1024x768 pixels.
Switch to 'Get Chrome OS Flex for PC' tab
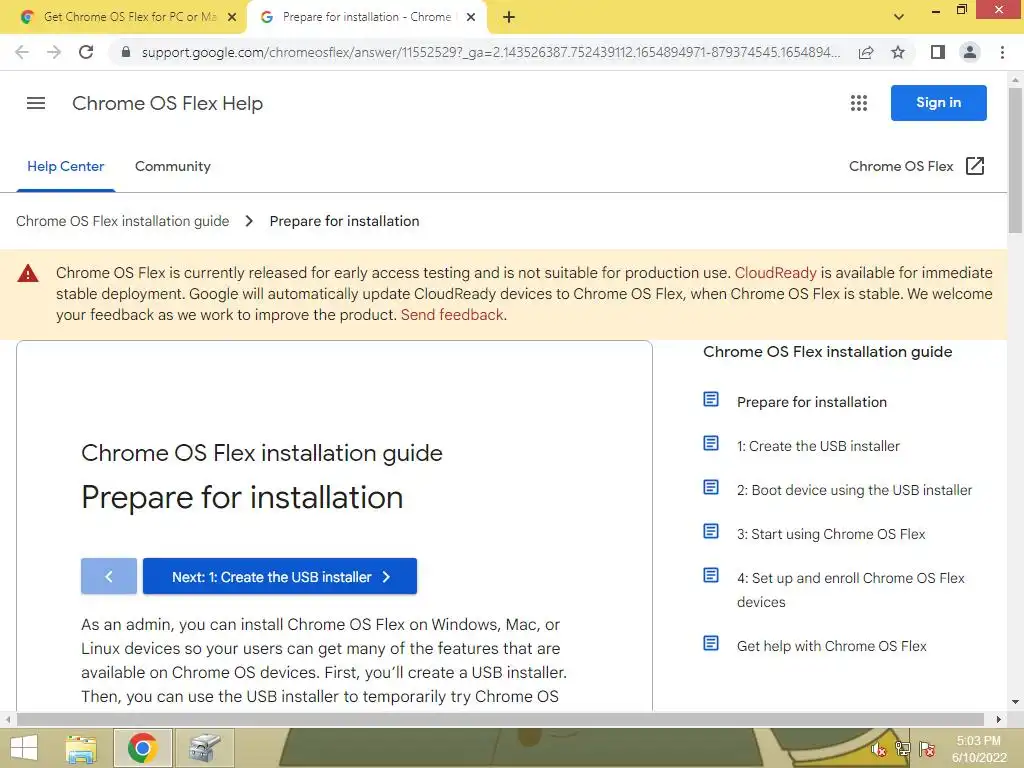129,17
